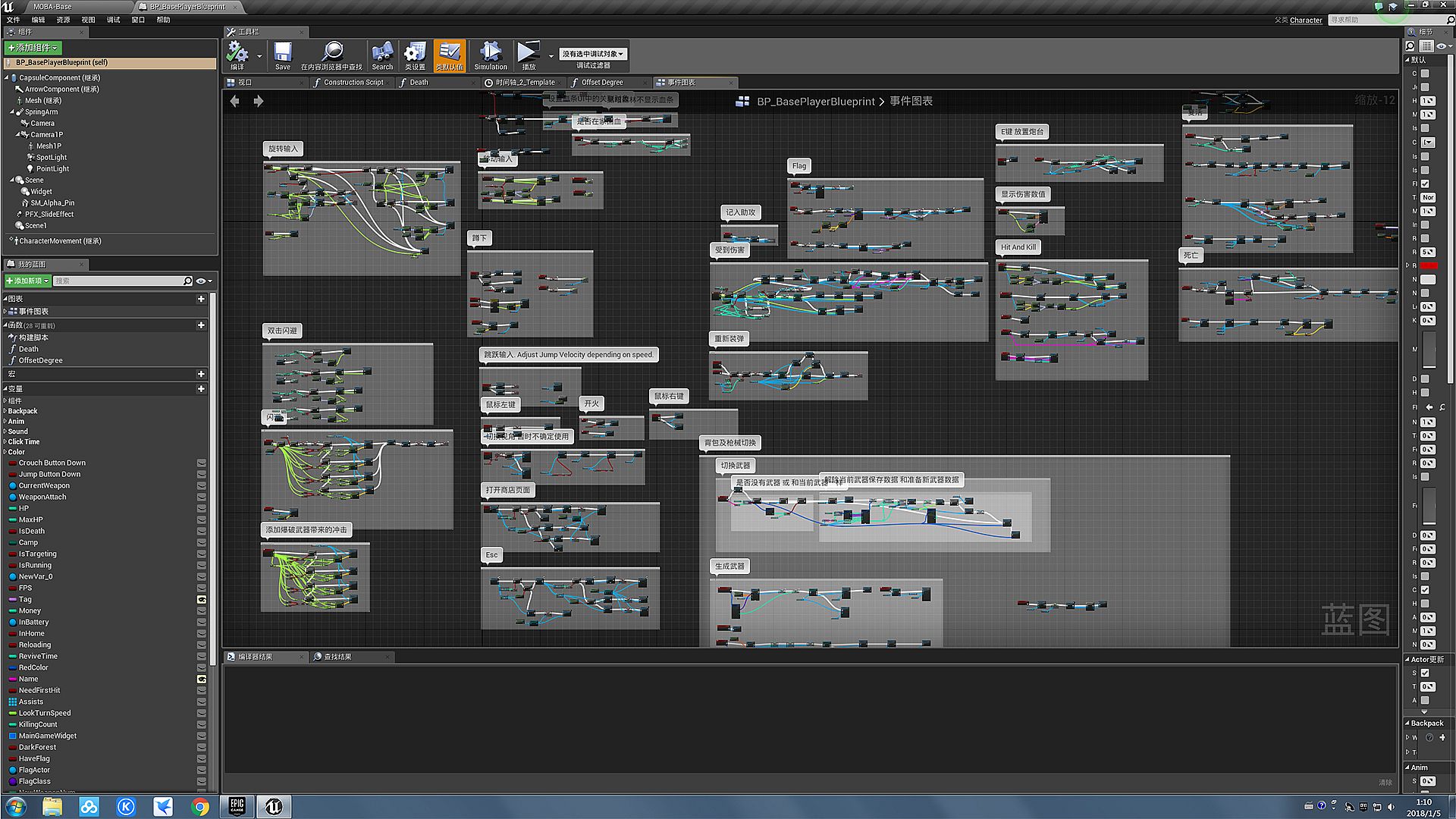This screenshot has height=819, width=1456.
Task: Click Find in Content Browser magnifier icon
Action: 331,54
